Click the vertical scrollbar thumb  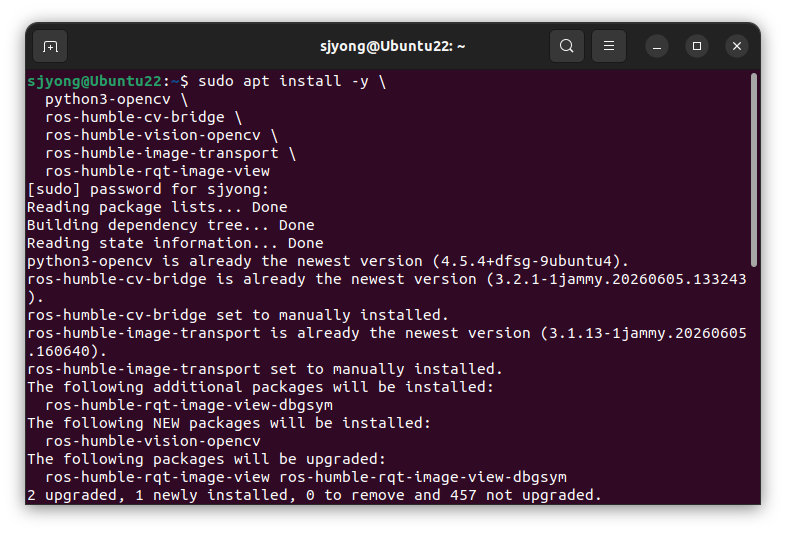[753, 169]
